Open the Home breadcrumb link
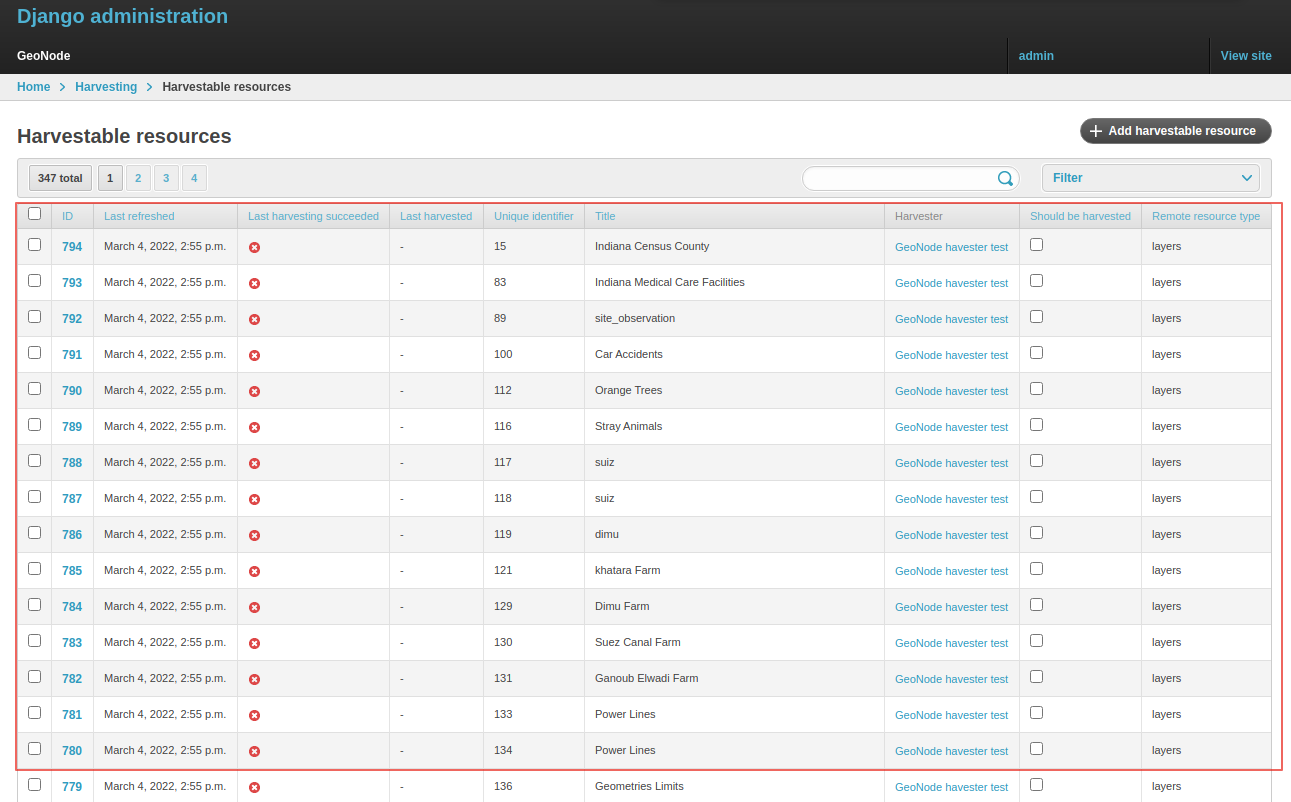 click(x=33, y=87)
